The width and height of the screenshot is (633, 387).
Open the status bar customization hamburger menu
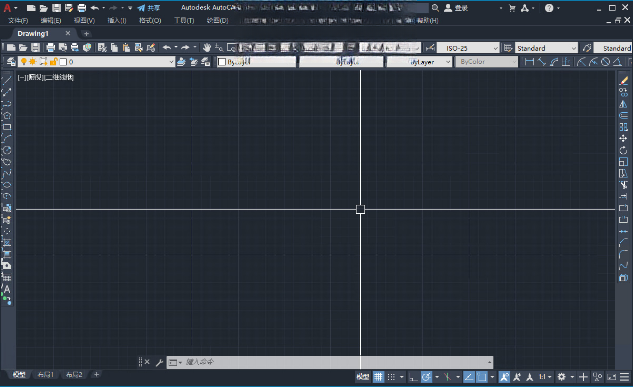click(x=625, y=377)
